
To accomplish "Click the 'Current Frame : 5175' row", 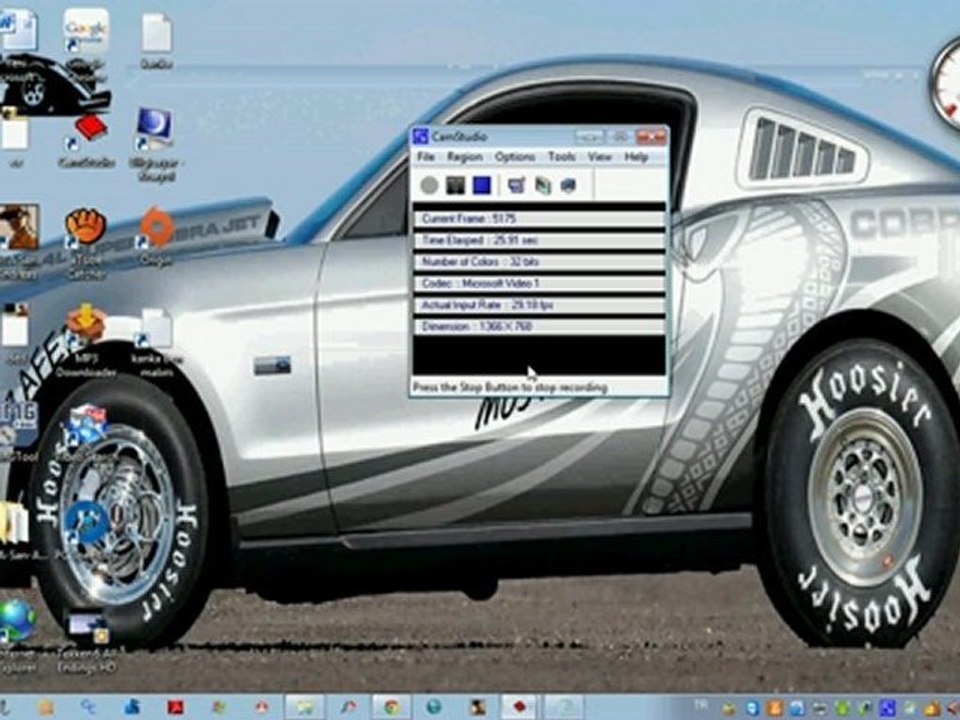I will [x=539, y=219].
